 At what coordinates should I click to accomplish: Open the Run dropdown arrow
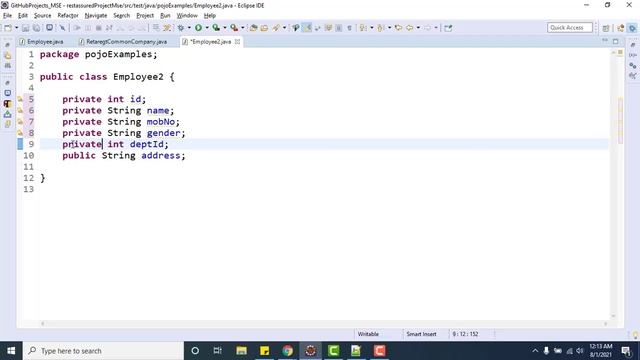207,28
